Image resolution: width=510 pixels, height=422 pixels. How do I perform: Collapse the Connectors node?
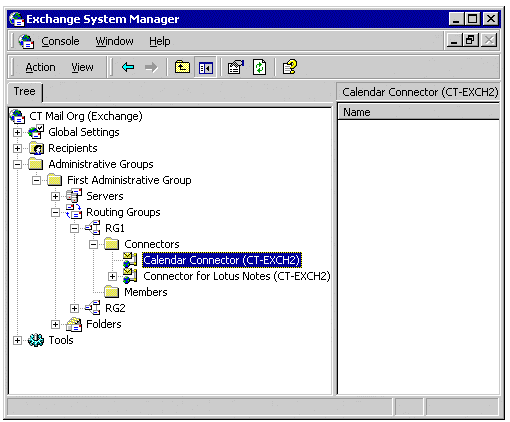pyautogui.click(x=93, y=244)
